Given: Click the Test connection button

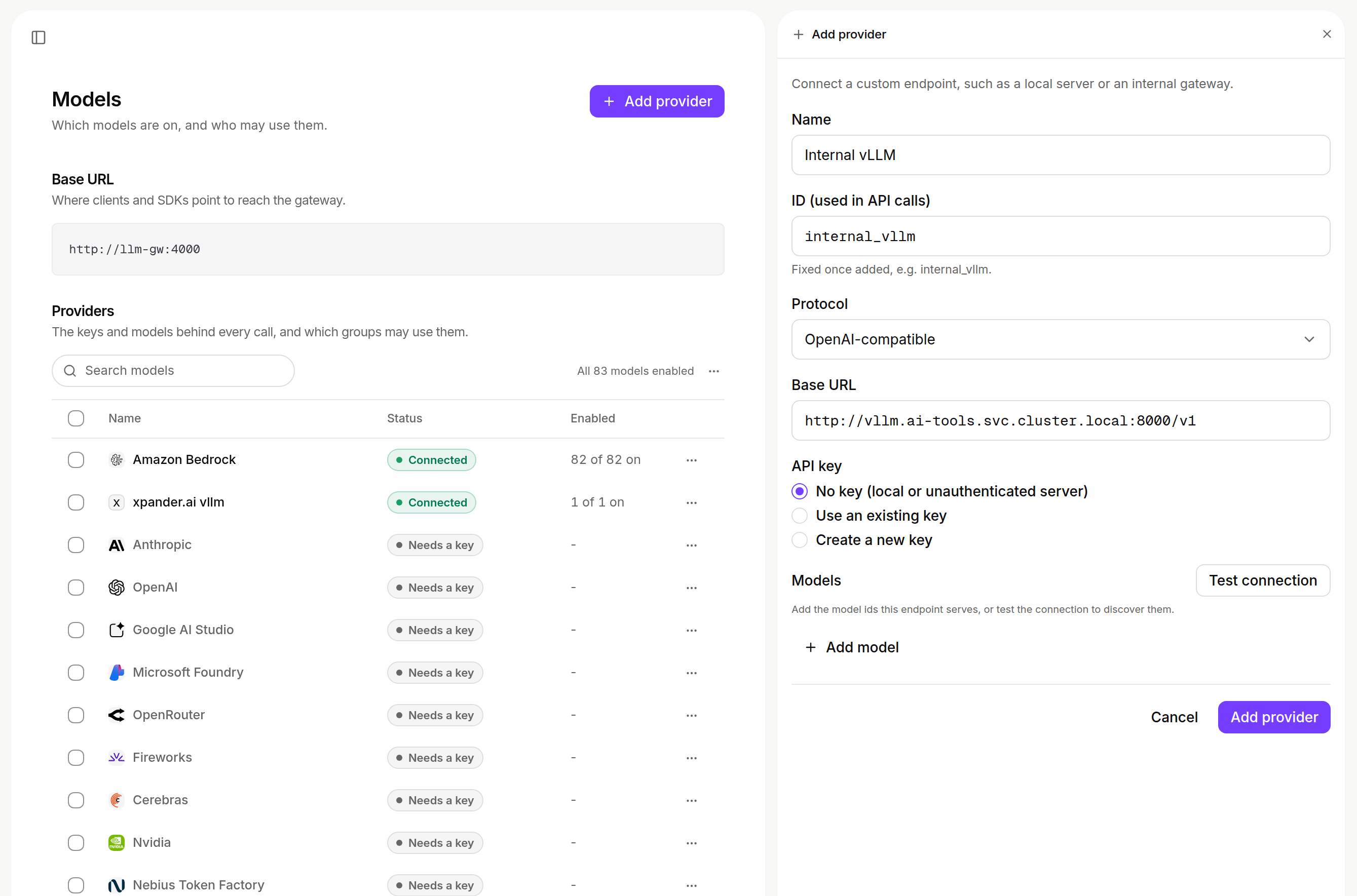Looking at the screenshot, I should click(1263, 580).
